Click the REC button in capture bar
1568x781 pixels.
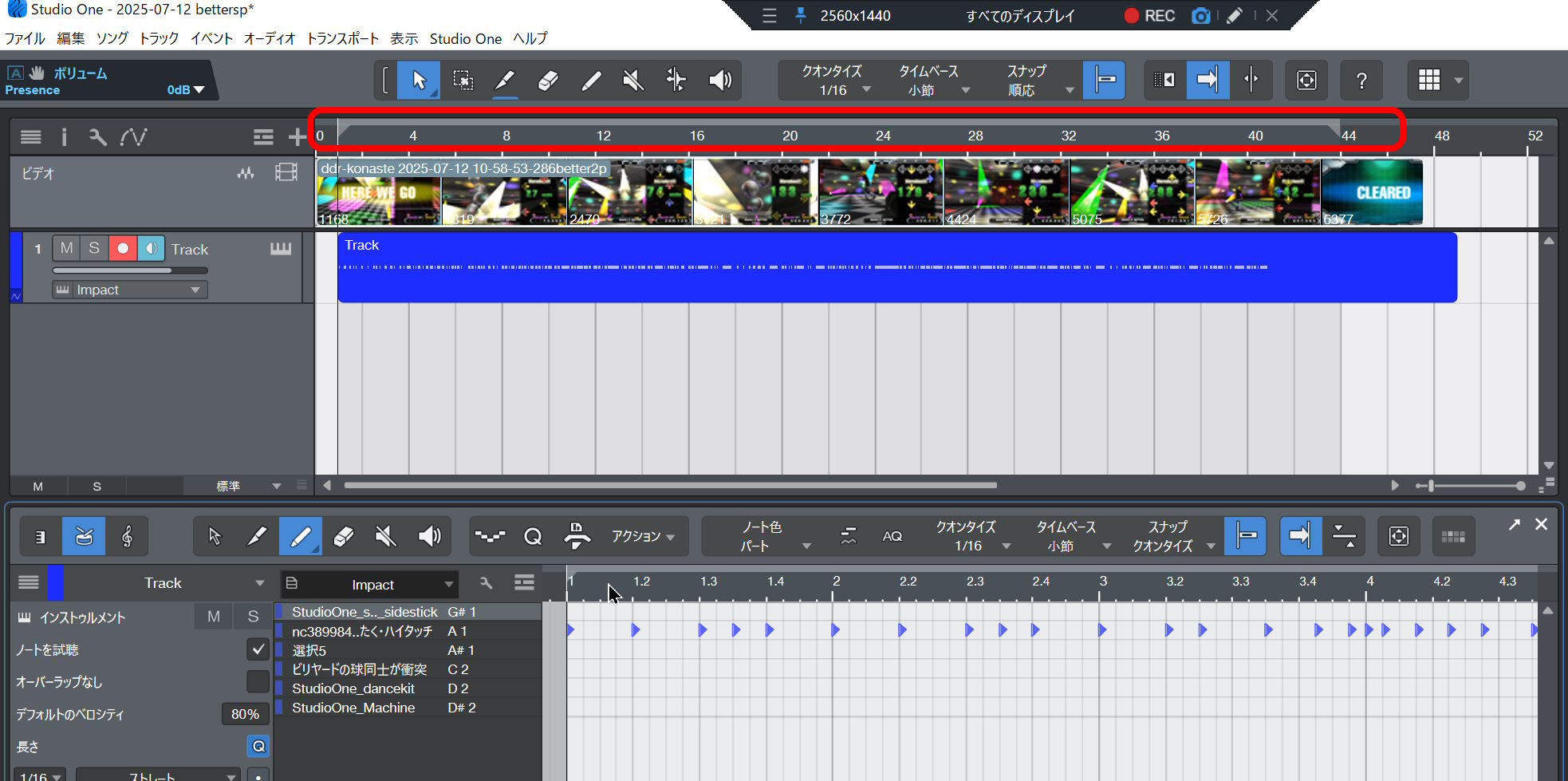[1149, 16]
